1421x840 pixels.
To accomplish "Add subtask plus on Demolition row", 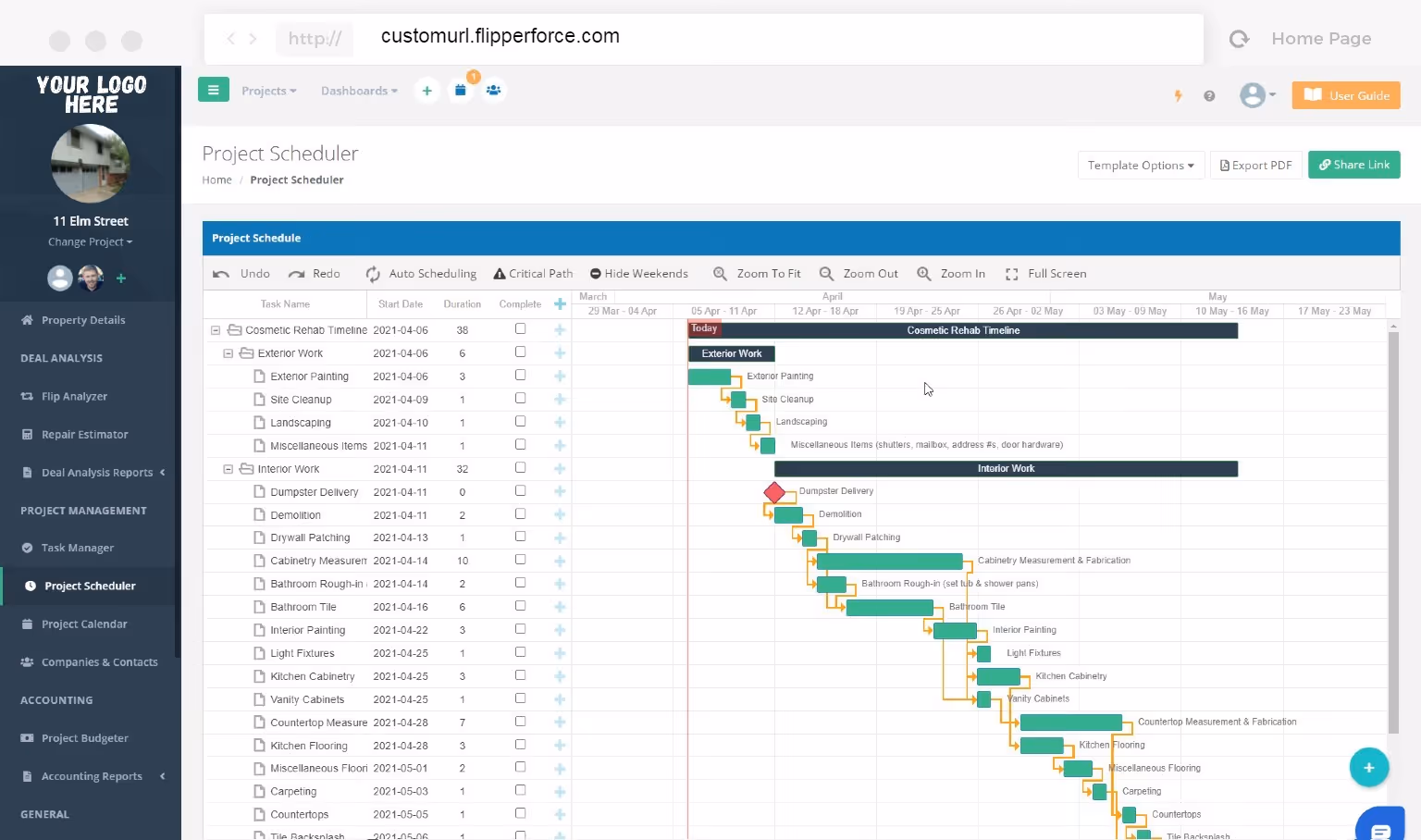I will click(x=560, y=515).
